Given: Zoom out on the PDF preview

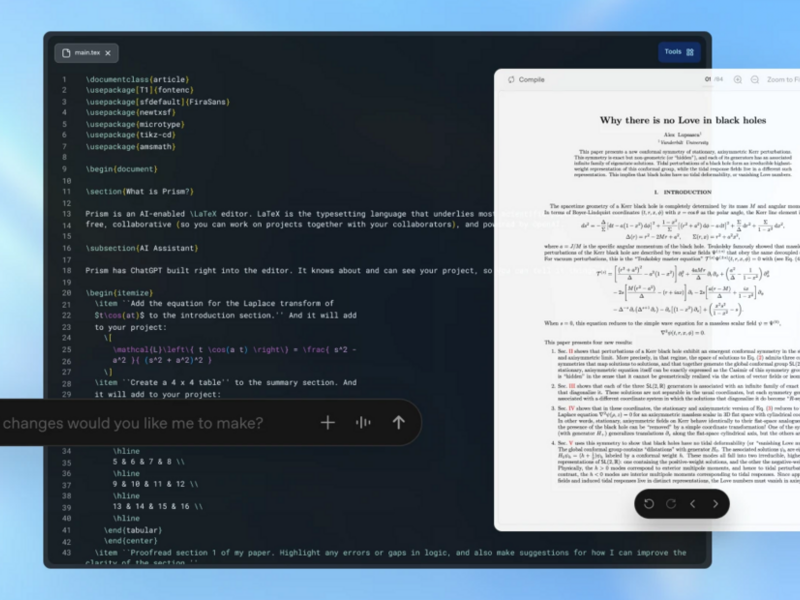Looking at the screenshot, I should point(755,80).
